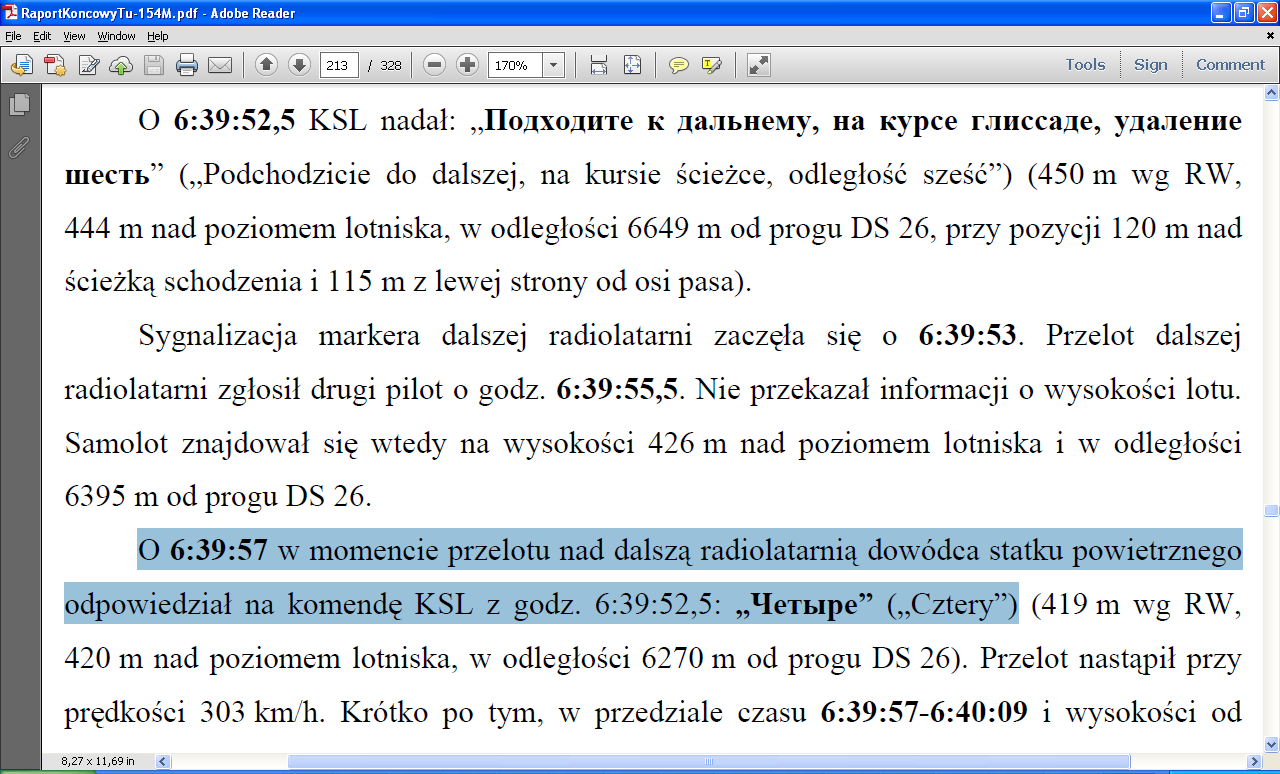Click the bold time 6:39:52,5 in first line
1280x774 pixels.
coord(234,122)
